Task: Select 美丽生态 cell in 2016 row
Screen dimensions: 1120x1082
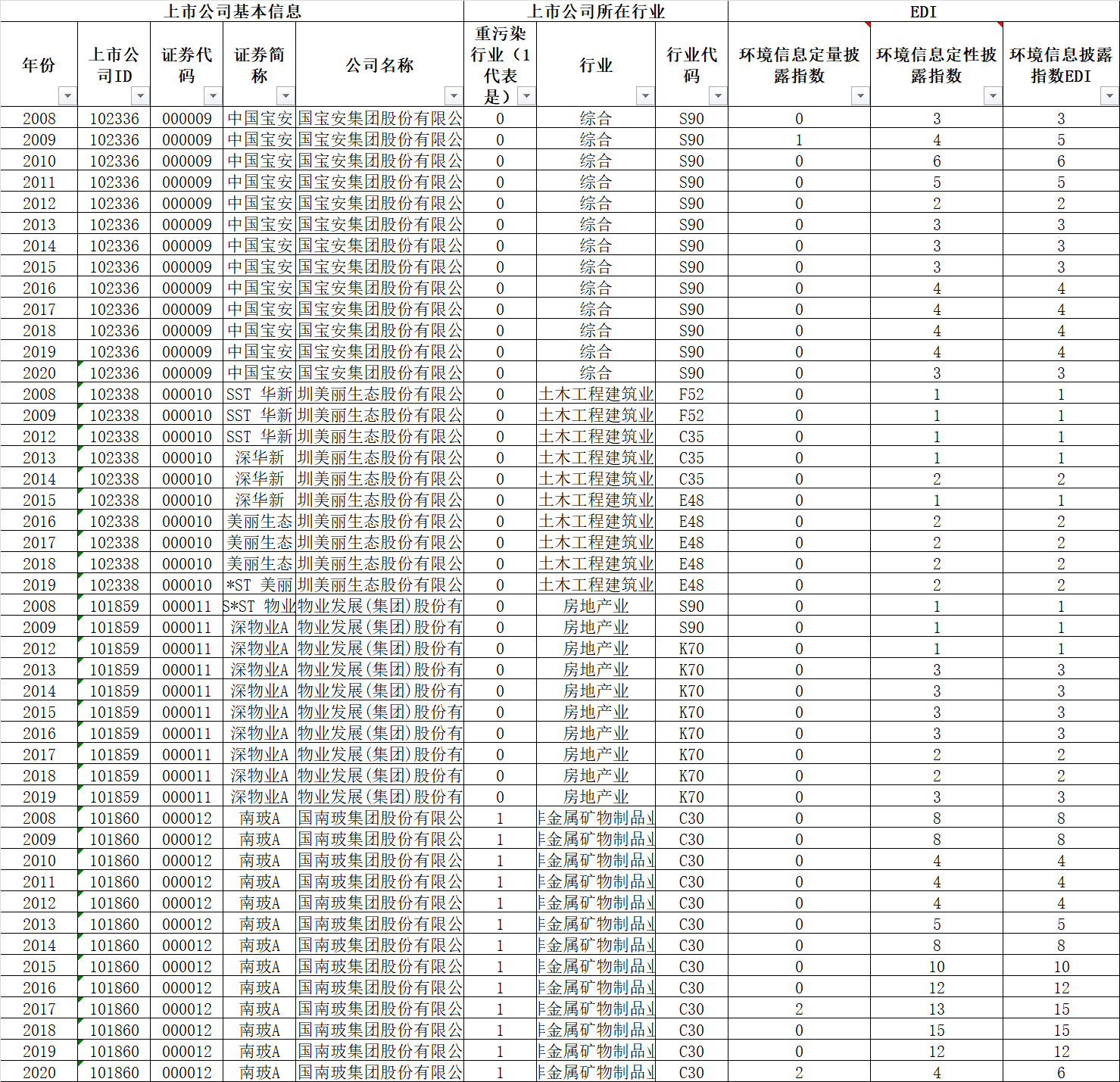Action: click(260, 522)
